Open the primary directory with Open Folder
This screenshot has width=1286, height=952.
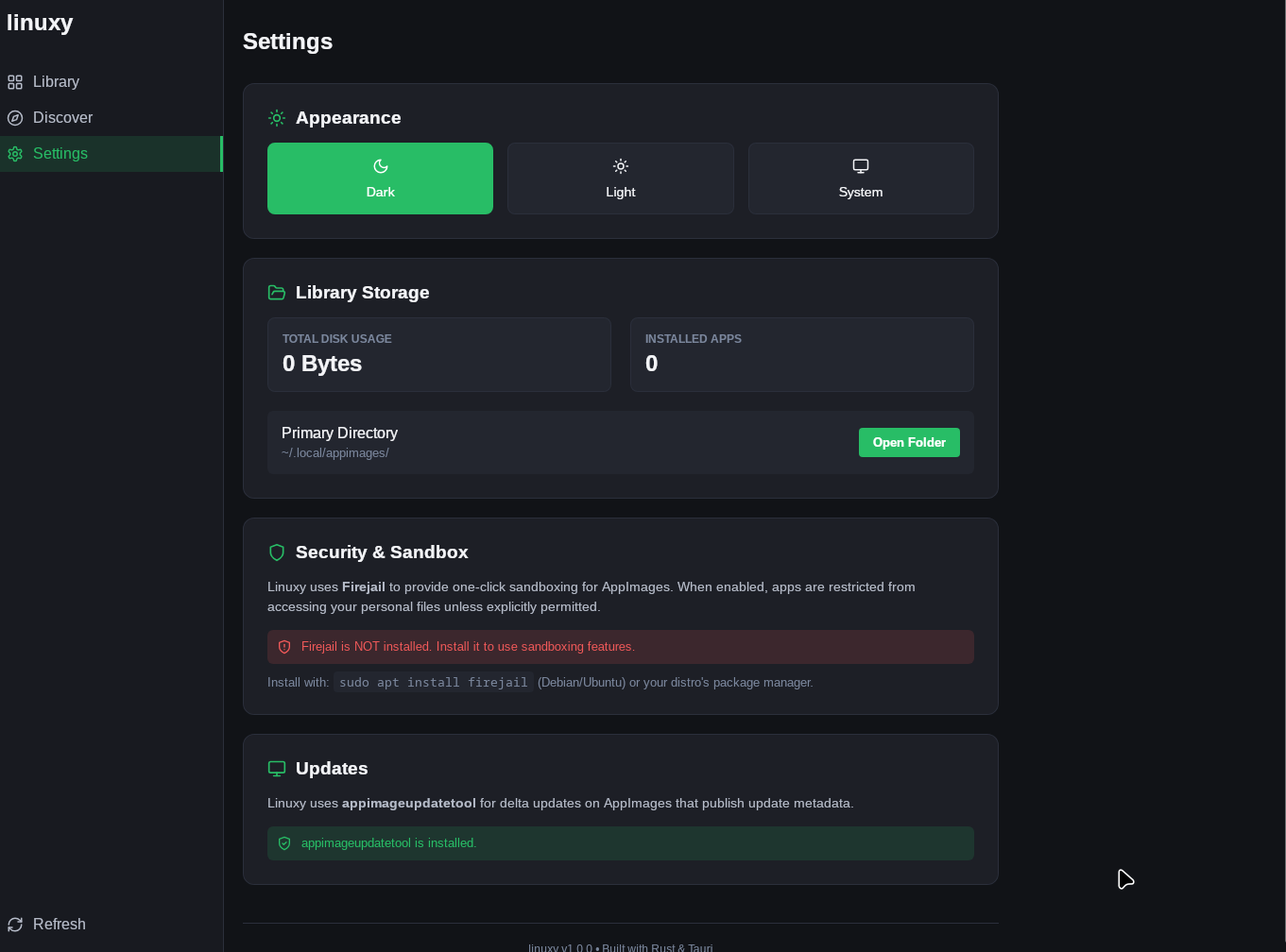coord(909,442)
